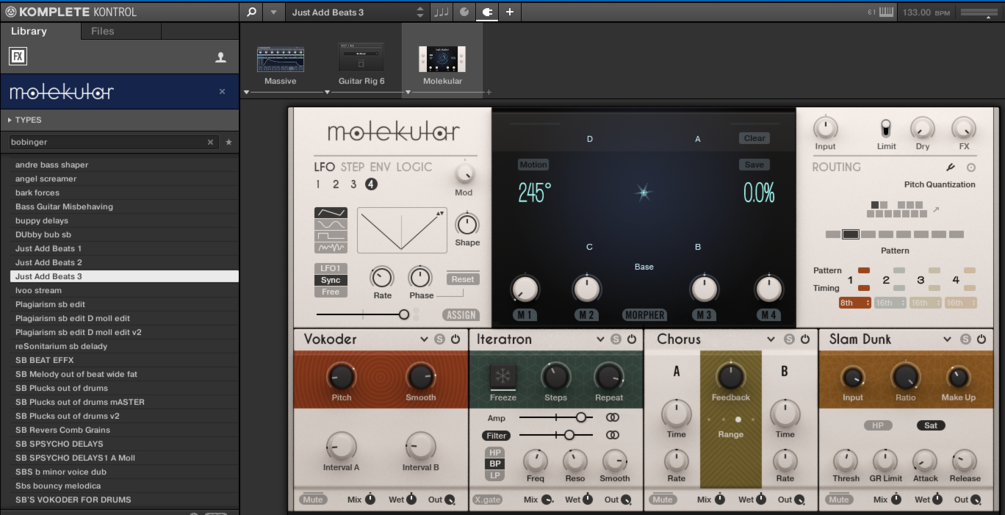Open the 8th timing dropdown
Viewport: 1005px width, 515px height.
point(854,303)
